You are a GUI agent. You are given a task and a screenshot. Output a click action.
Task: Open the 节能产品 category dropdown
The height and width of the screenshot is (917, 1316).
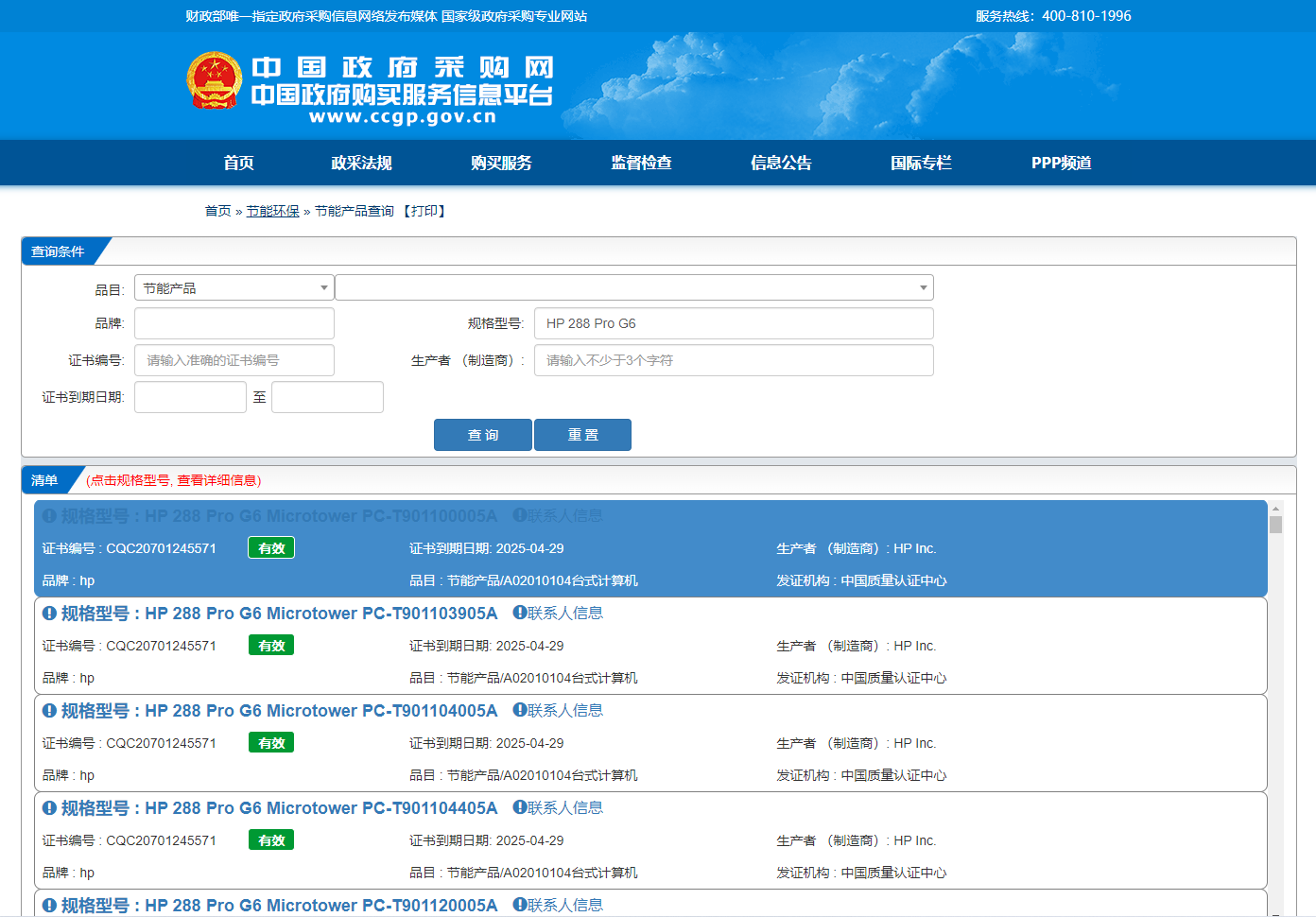tap(234, 287)
